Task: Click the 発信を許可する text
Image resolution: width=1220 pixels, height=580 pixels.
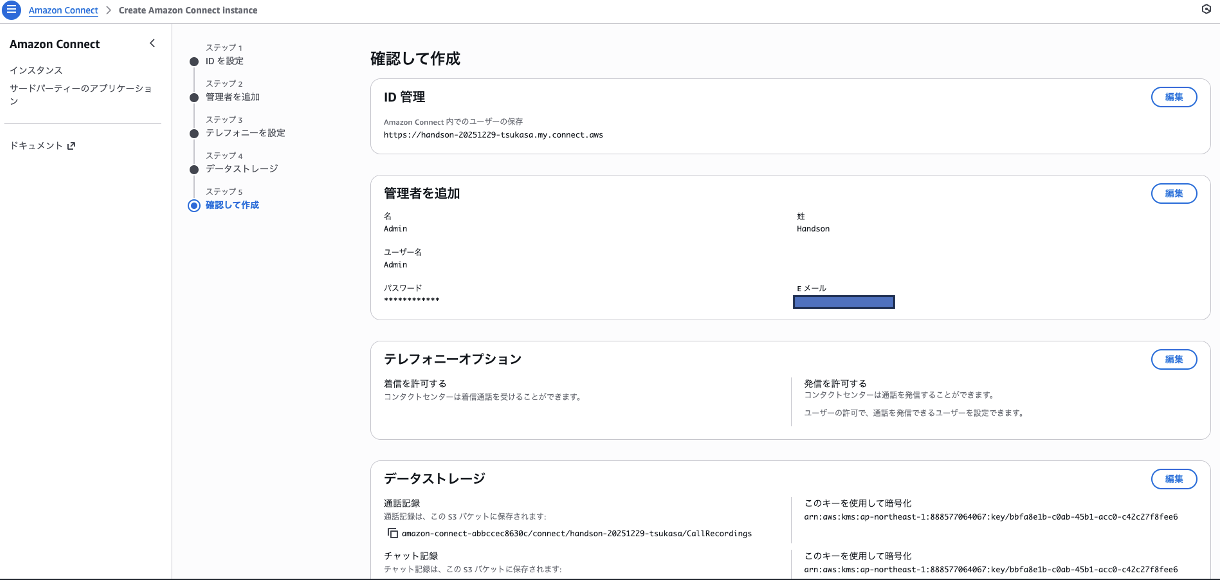Action: 835,384
